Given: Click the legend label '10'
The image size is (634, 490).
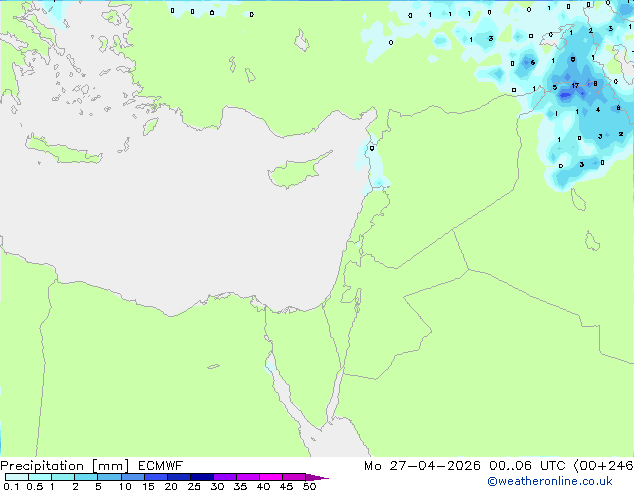Looking at the screenshot, I should pyautogui.click(x=125, y=486).
